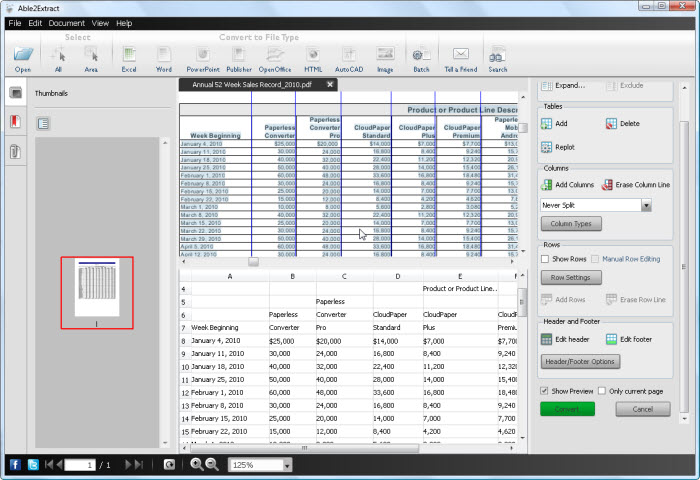700x480 pixels.
Task: Open the Help menu
Action: click(124, 23)
